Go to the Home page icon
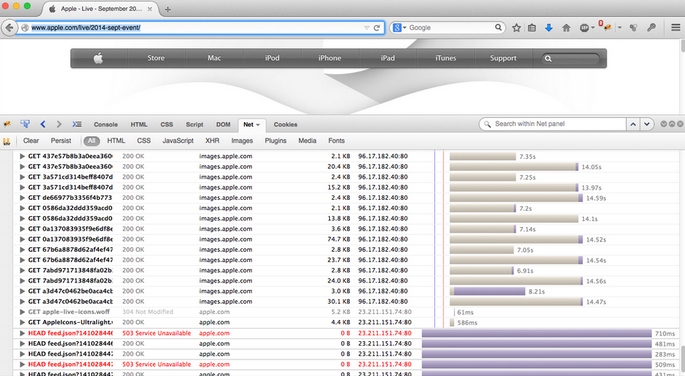Image resolution: width=685 pixels, height=376 pixels. tap(566, 28)
